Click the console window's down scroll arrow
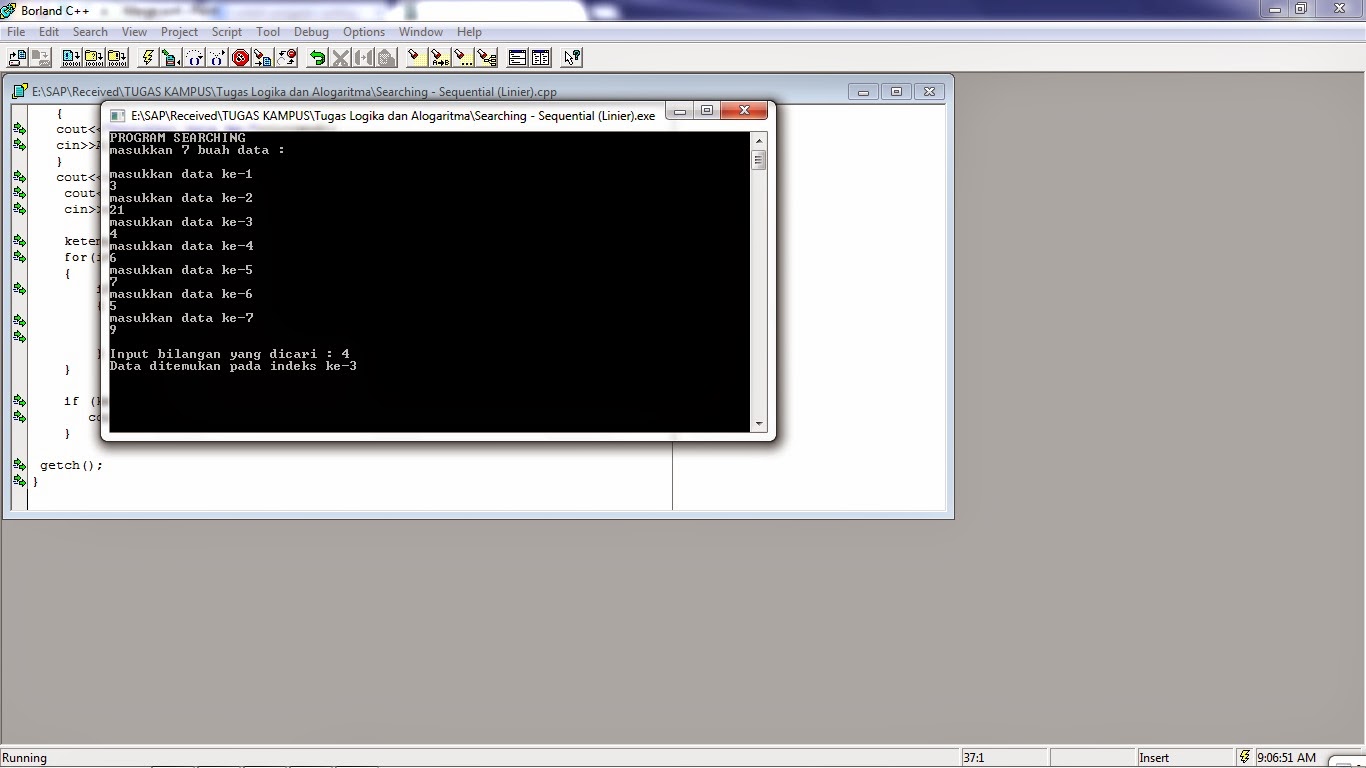This screenshot has height=768, width=1366. point(758,424)
